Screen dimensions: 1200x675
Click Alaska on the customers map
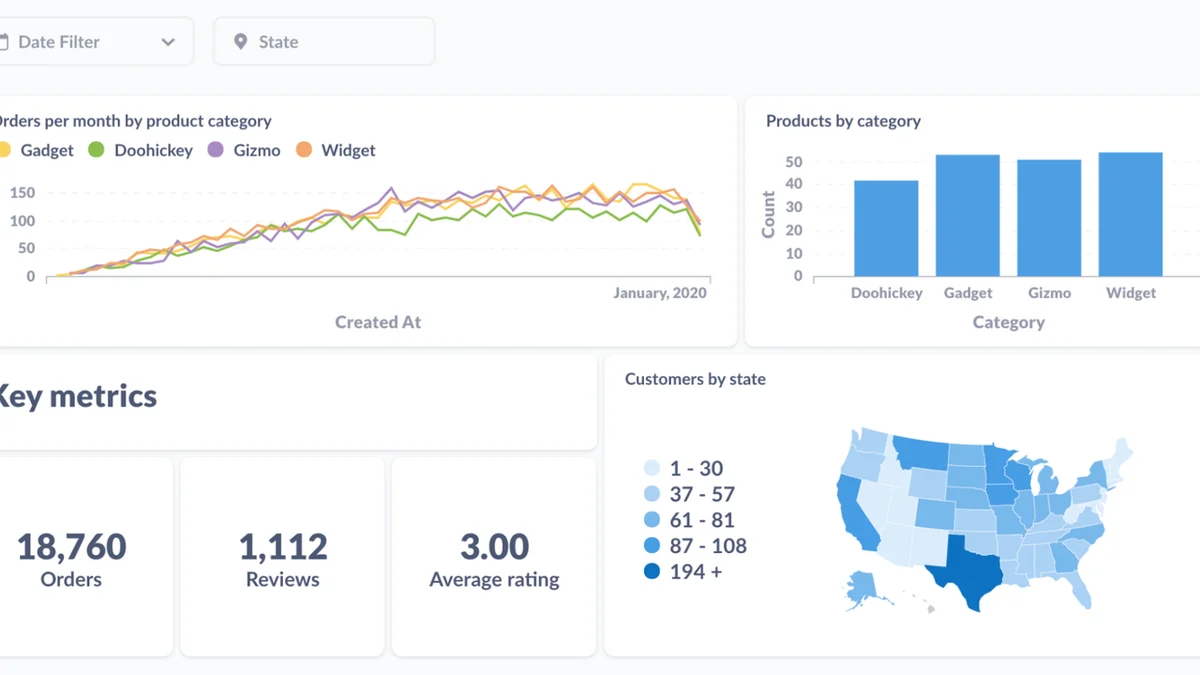pos(861,587)
